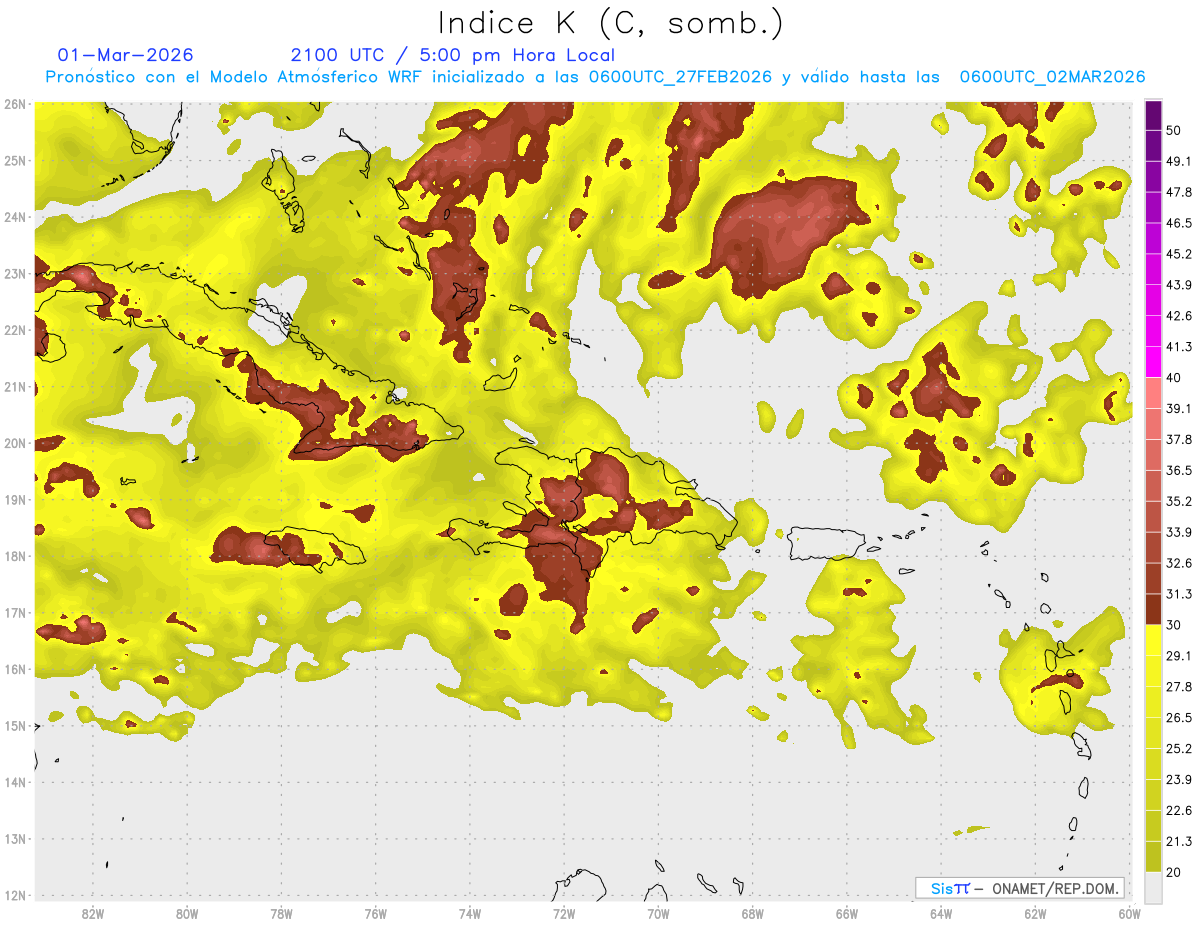Click longitude axis label '76W'
The width and height of the screenshot is (1200, 927).
(375, 914)
